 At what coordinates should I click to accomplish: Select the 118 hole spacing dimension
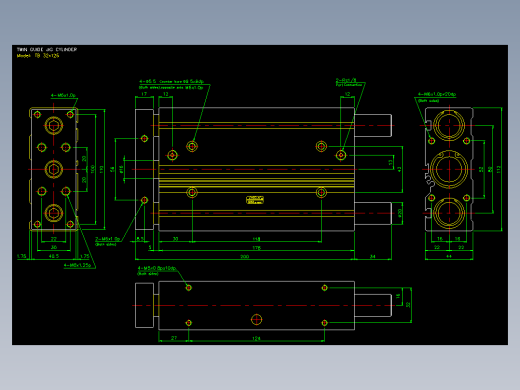tap(256, 239)
